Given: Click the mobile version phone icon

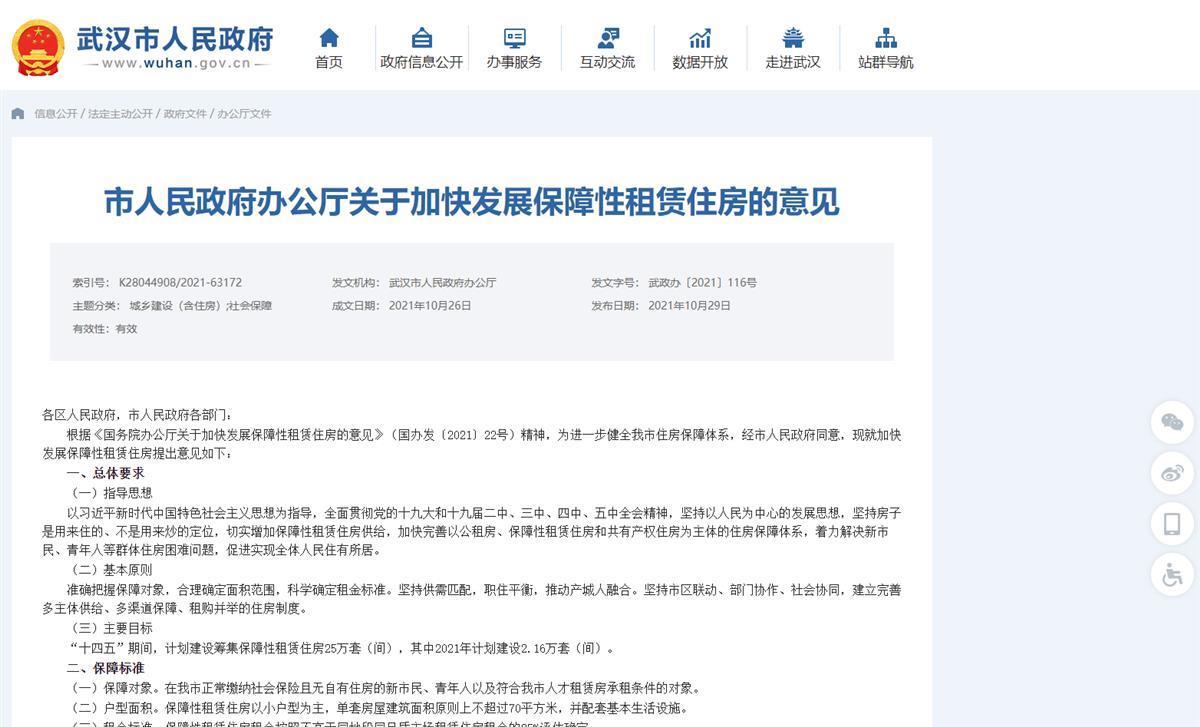Looking at the screenshot, I should tap(1172, 523).
